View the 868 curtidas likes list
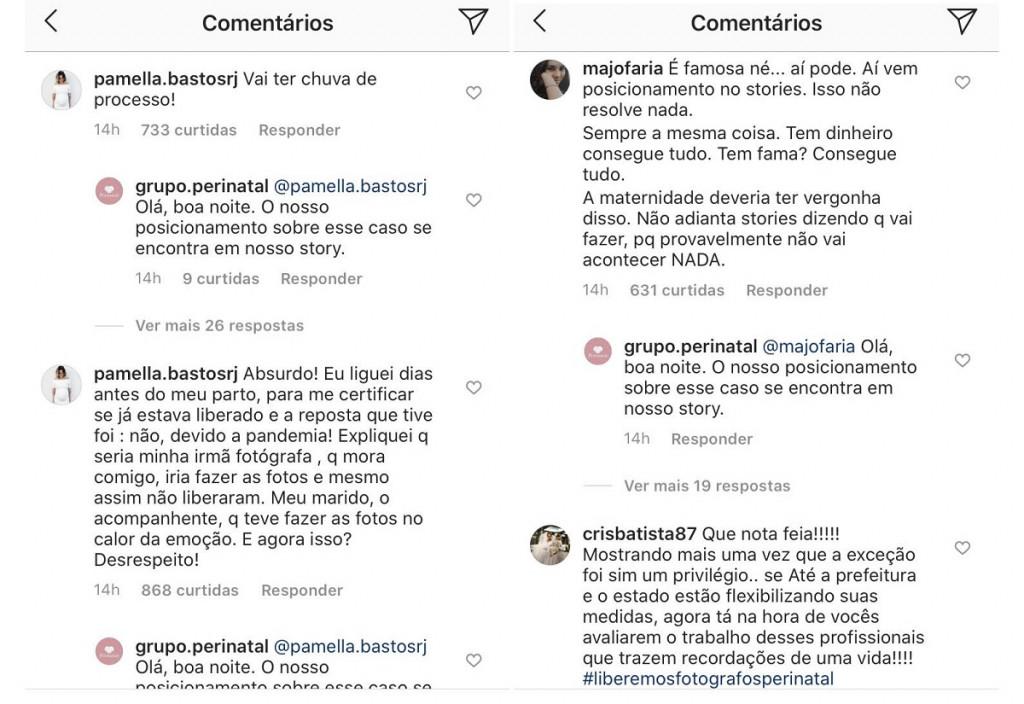Screen dimensions: 1024x704 [x=189, y=590]
